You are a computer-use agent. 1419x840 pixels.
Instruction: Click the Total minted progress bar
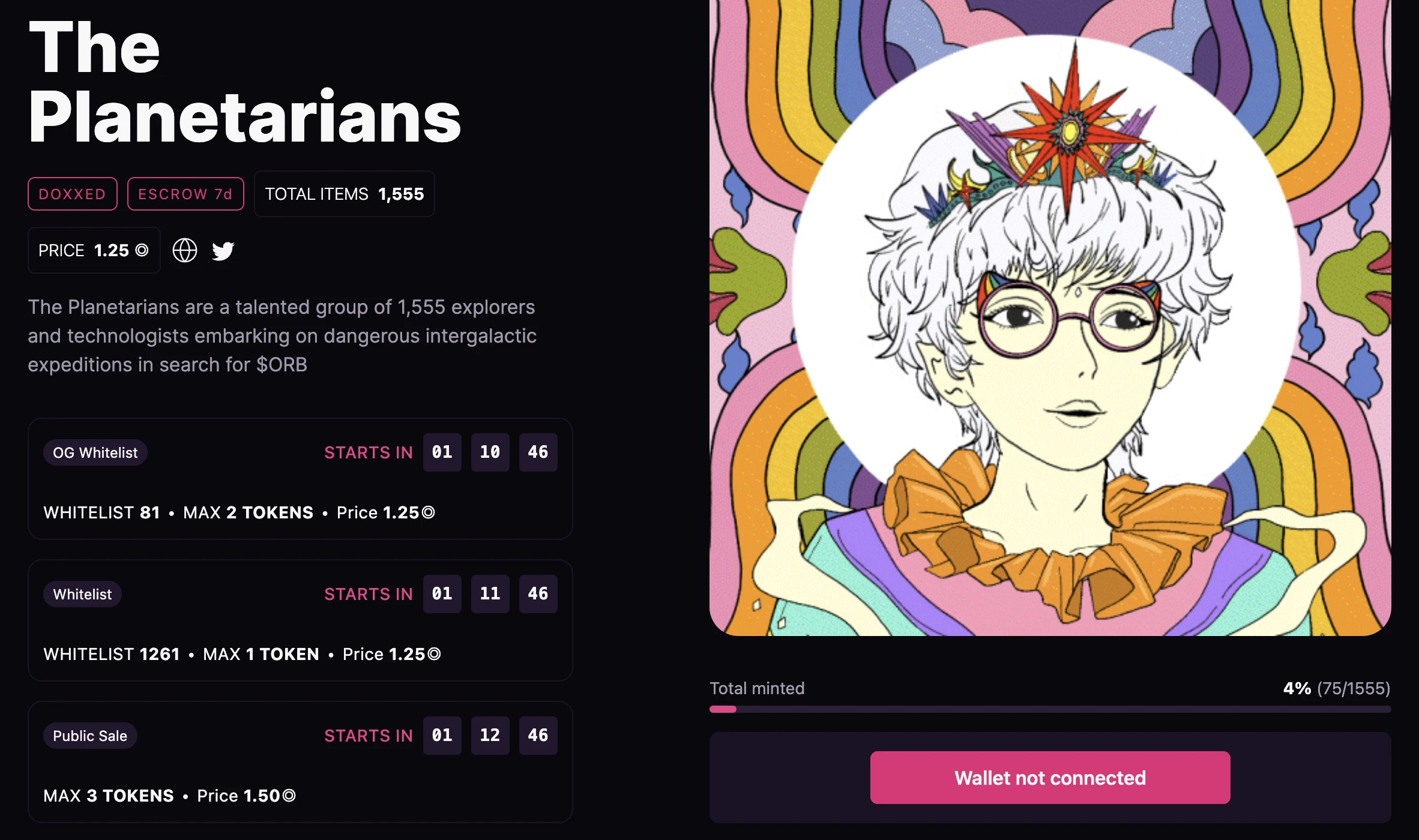tap(1050, 709)
